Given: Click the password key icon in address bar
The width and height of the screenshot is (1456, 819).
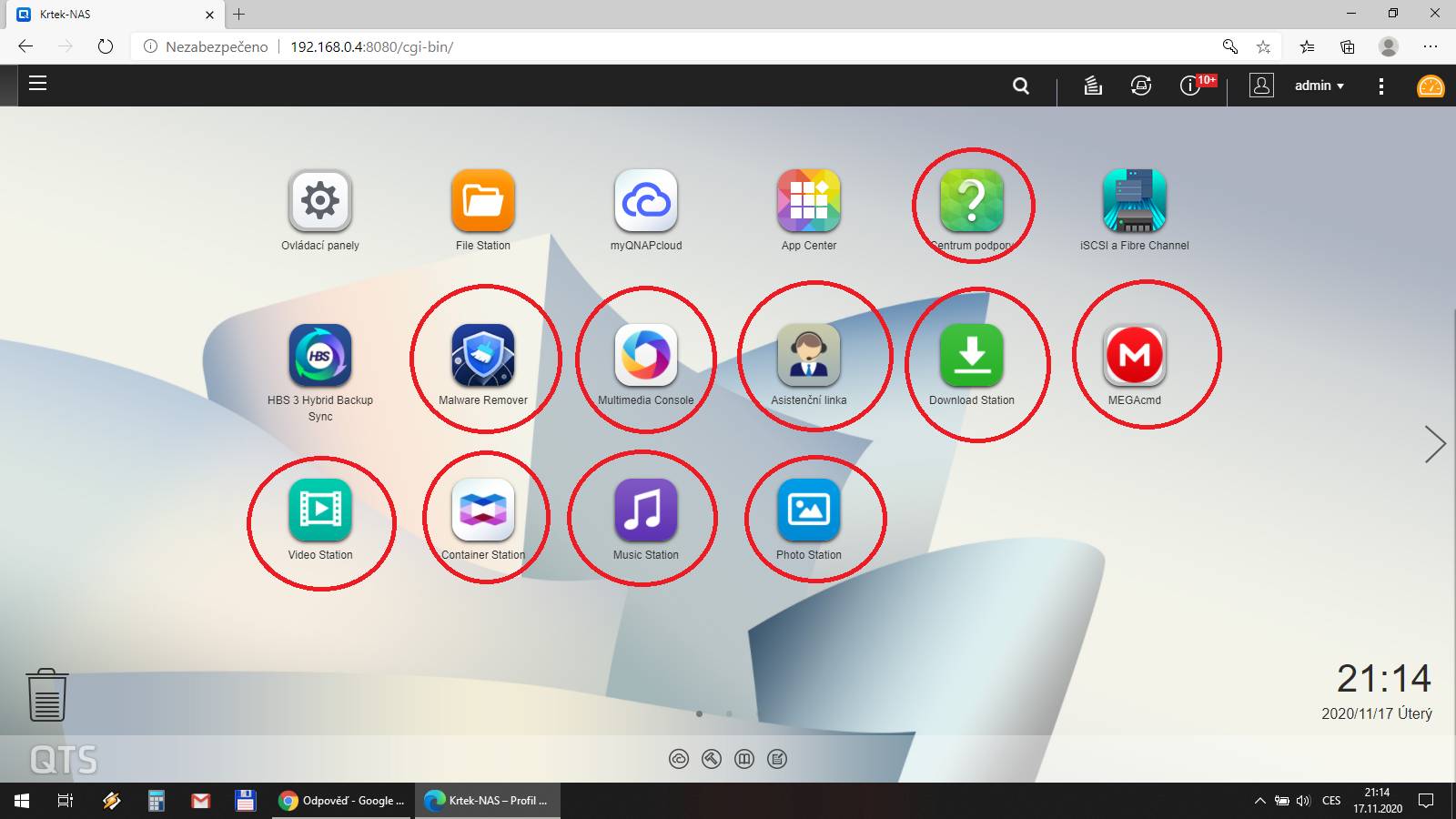Looking at the screenshot, I should 1230,46.
